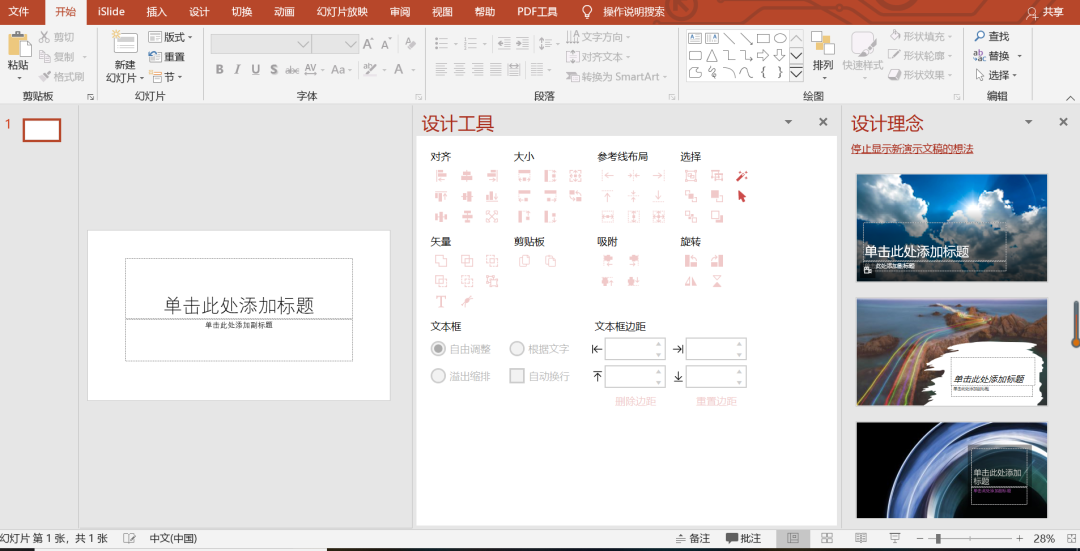Click the first shape merge icon under 矢量
This screenshot has height=551, width=1080.
tap(441, 261)
